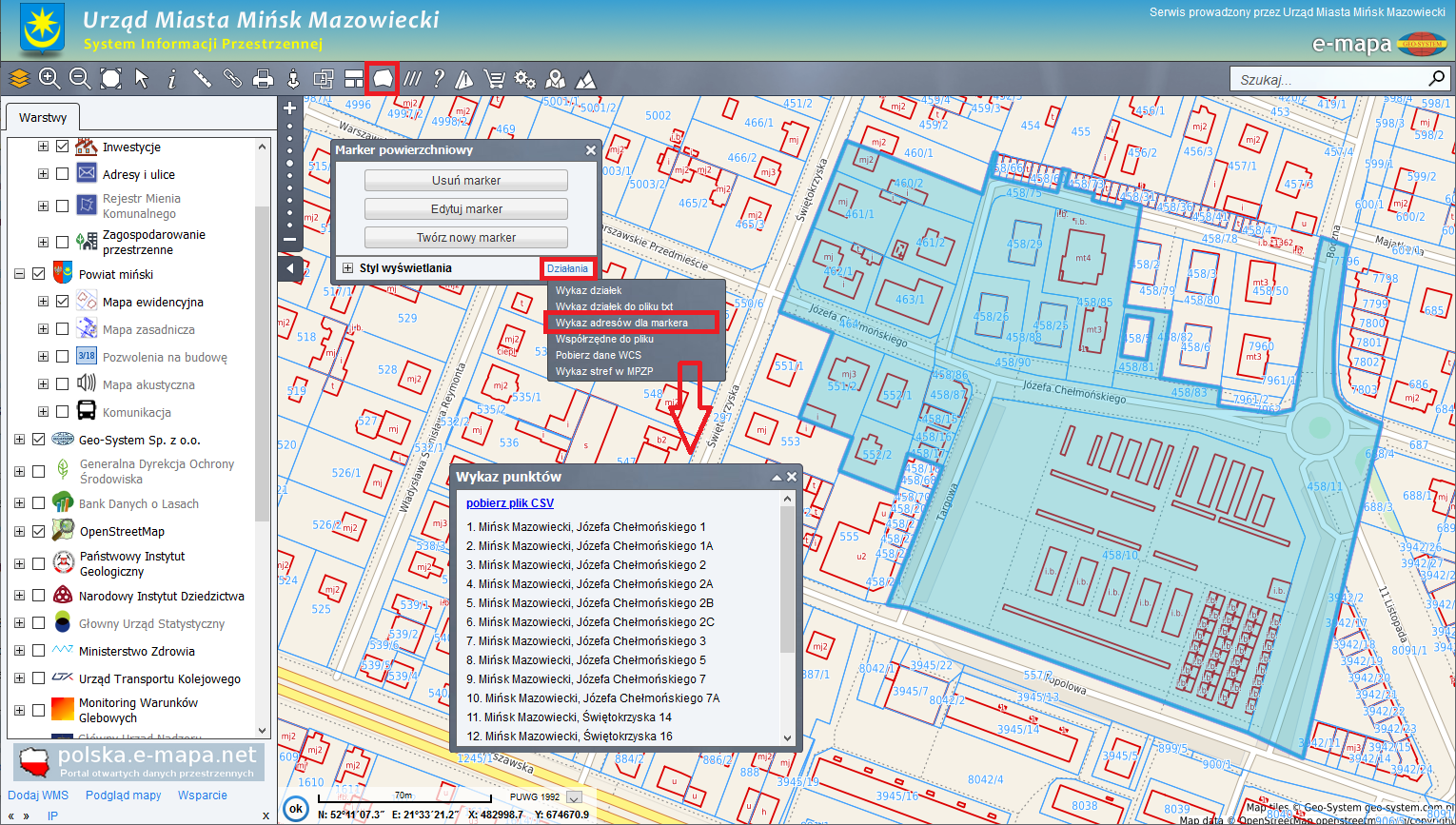Choose Wykaz działek do pliku txt
1456x825 pixels.
click(615, 306)
